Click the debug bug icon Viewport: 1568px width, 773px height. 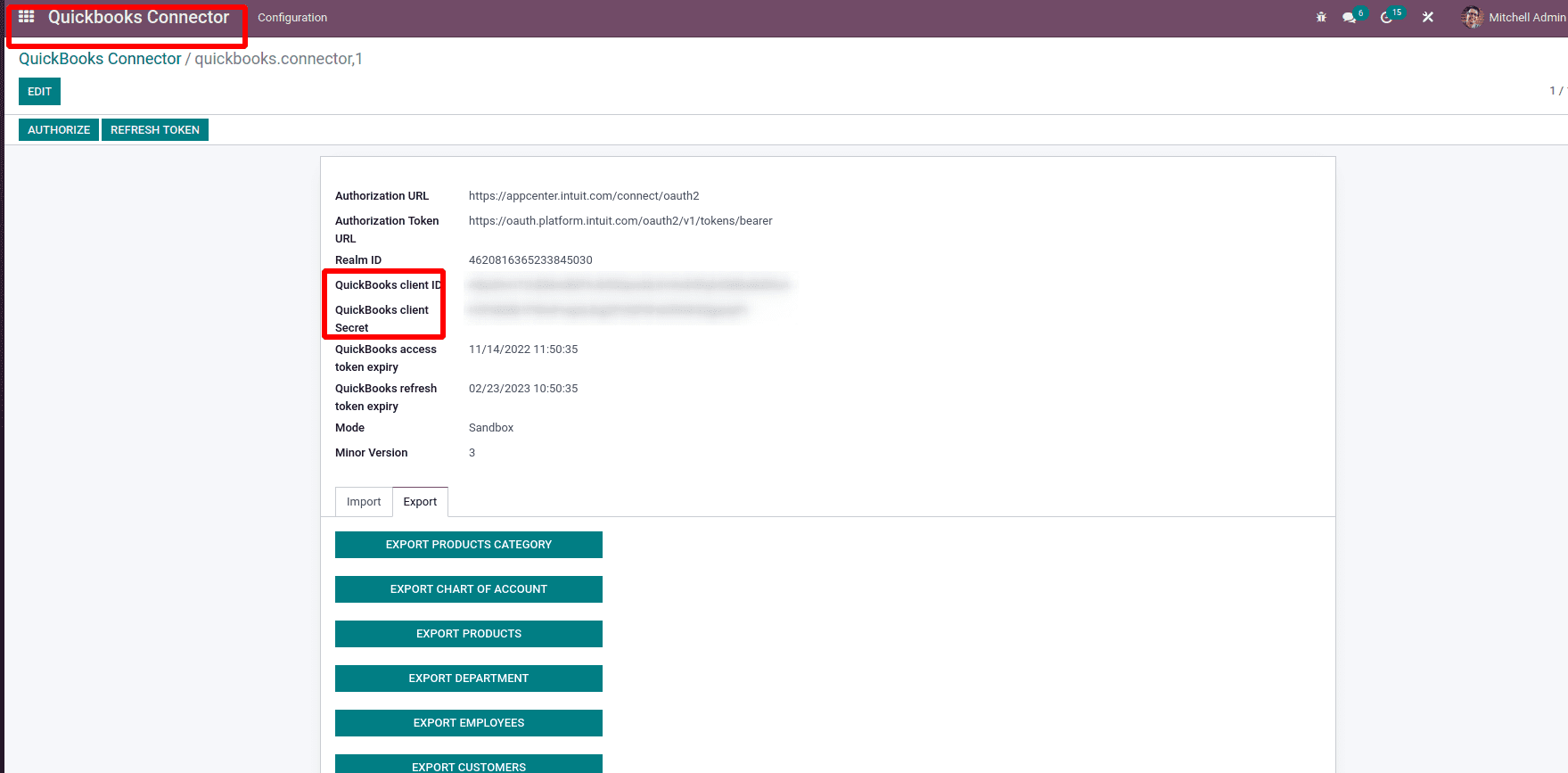click(x=1321, y=17)
